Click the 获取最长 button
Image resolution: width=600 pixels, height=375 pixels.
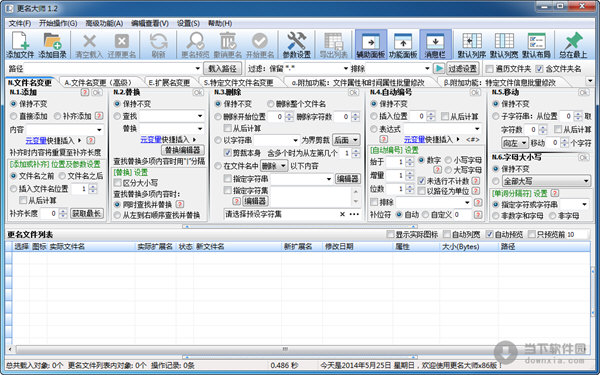pyautogui.click(x=87, y=214)
